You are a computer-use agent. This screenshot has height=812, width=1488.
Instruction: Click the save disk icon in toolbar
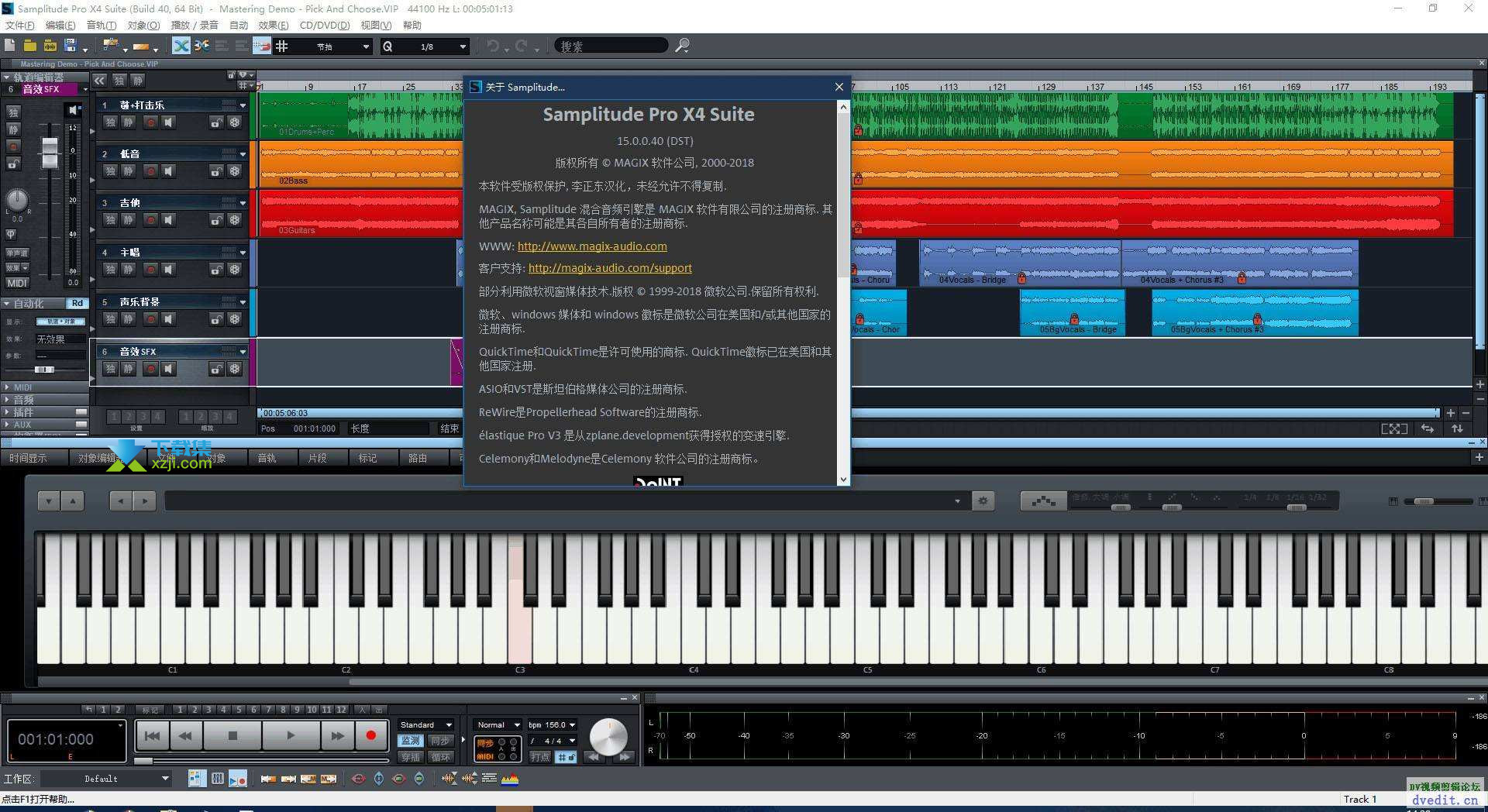point(71,46)
